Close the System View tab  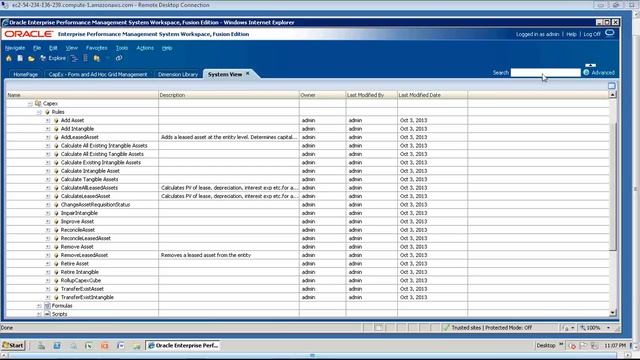(x=247, y=74)
